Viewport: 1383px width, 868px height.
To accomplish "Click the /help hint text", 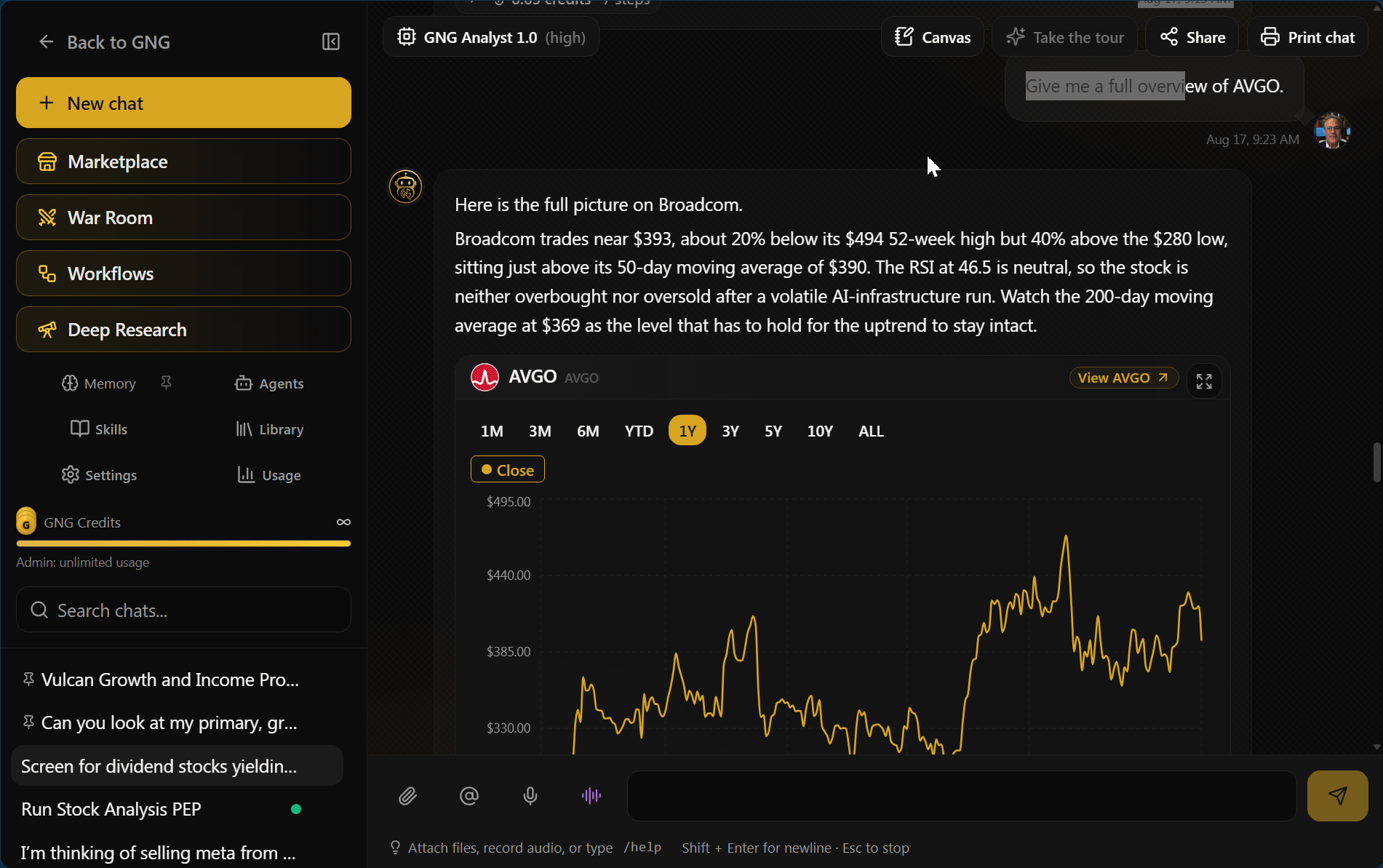I will (x=642, y=848).
